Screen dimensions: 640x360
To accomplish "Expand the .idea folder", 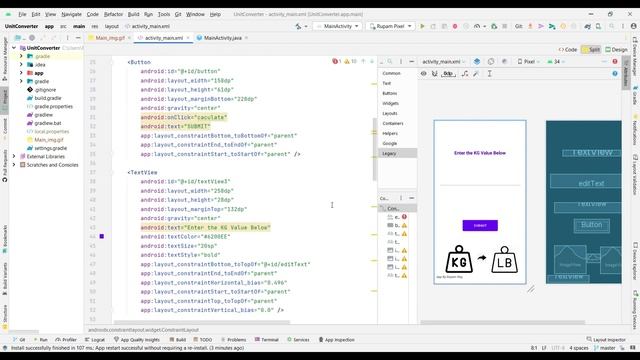I will [21, 64].
